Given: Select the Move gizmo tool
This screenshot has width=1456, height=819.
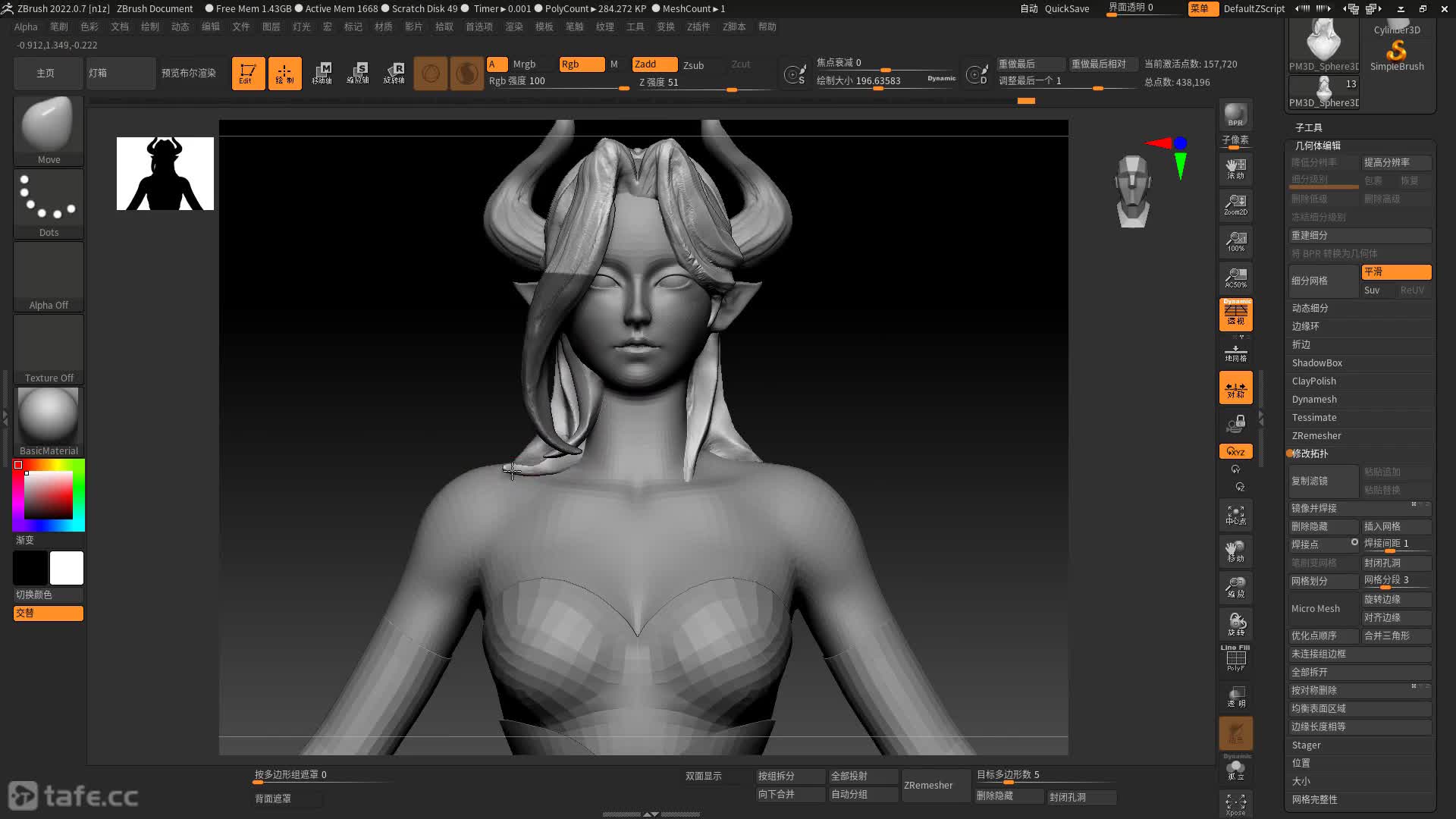Looking at the screenshot, I should coord(322,74).
